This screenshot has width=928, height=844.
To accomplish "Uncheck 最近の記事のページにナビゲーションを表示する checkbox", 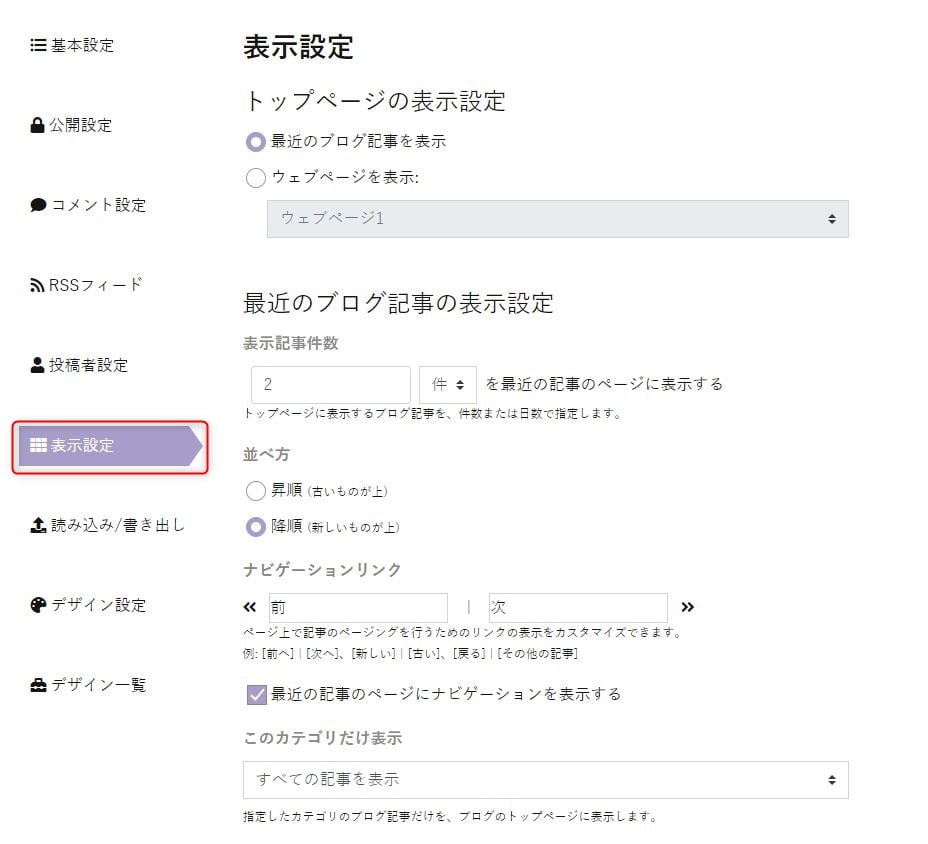I will pos(257,694).
